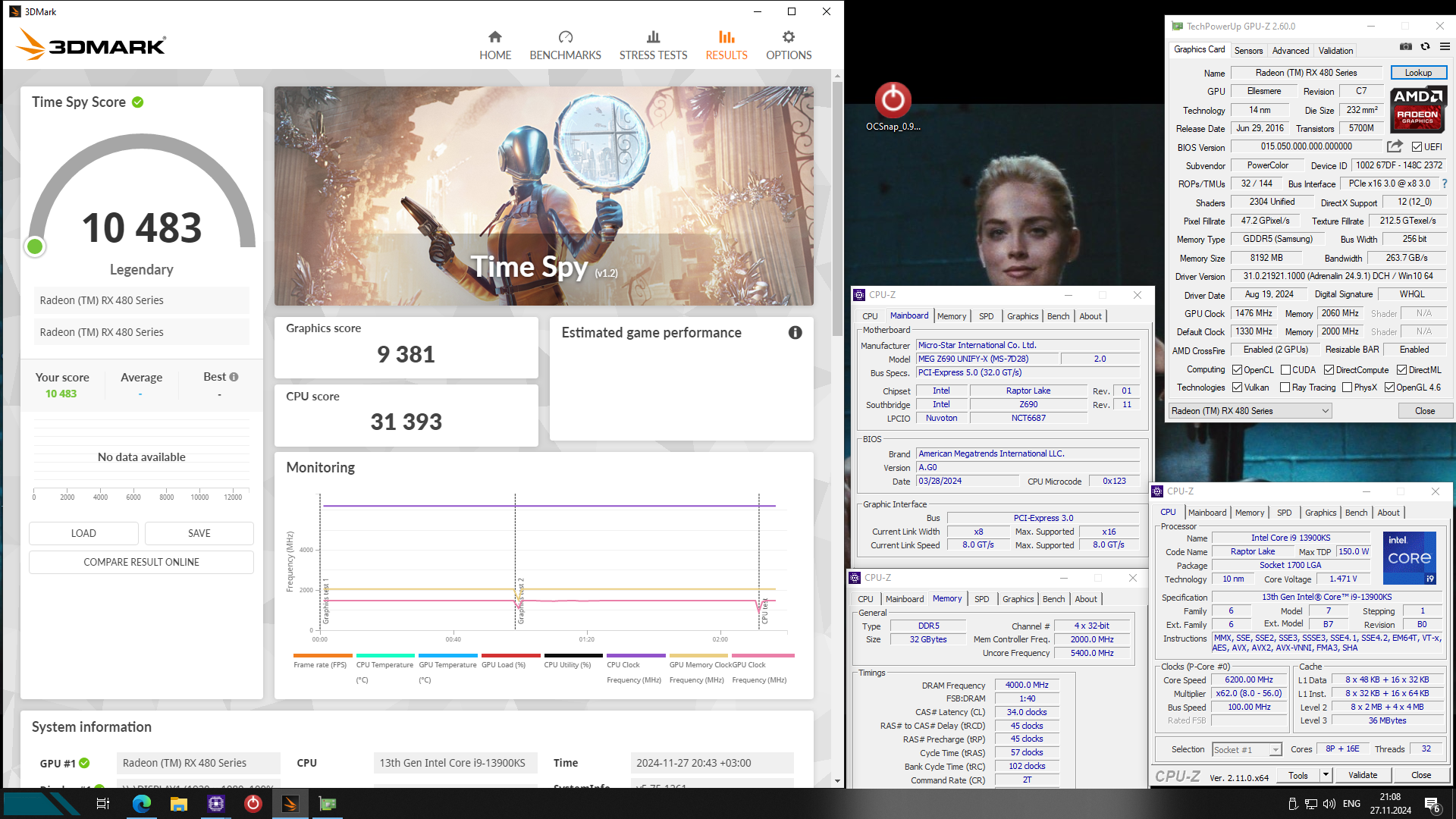
Task: Open File Explorer from the taskbar
Action: click(x=179, y=804)
